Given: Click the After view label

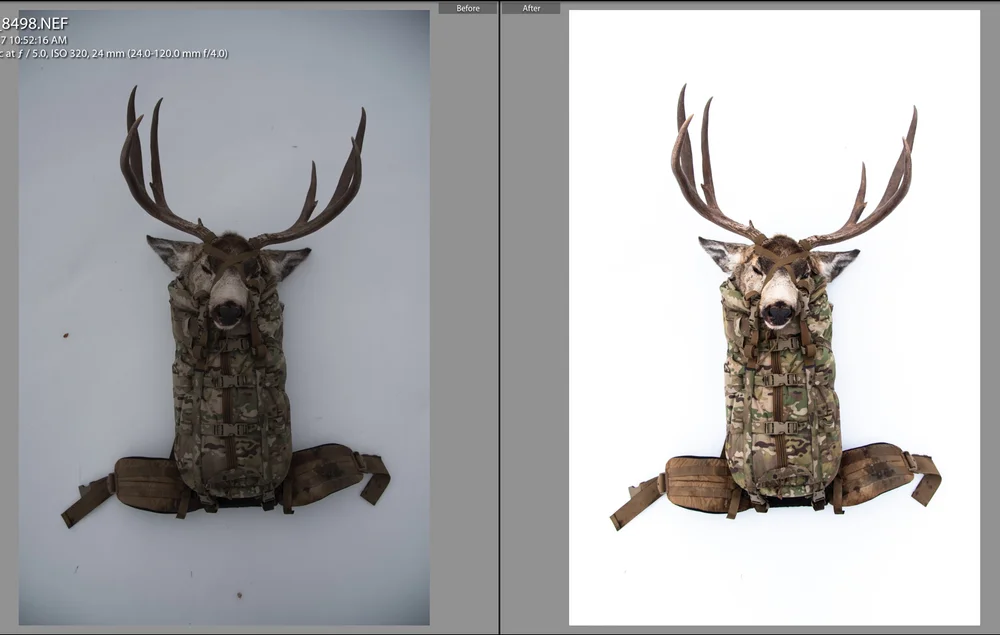Looking at the screenshot, I should [x=531, y=8].
